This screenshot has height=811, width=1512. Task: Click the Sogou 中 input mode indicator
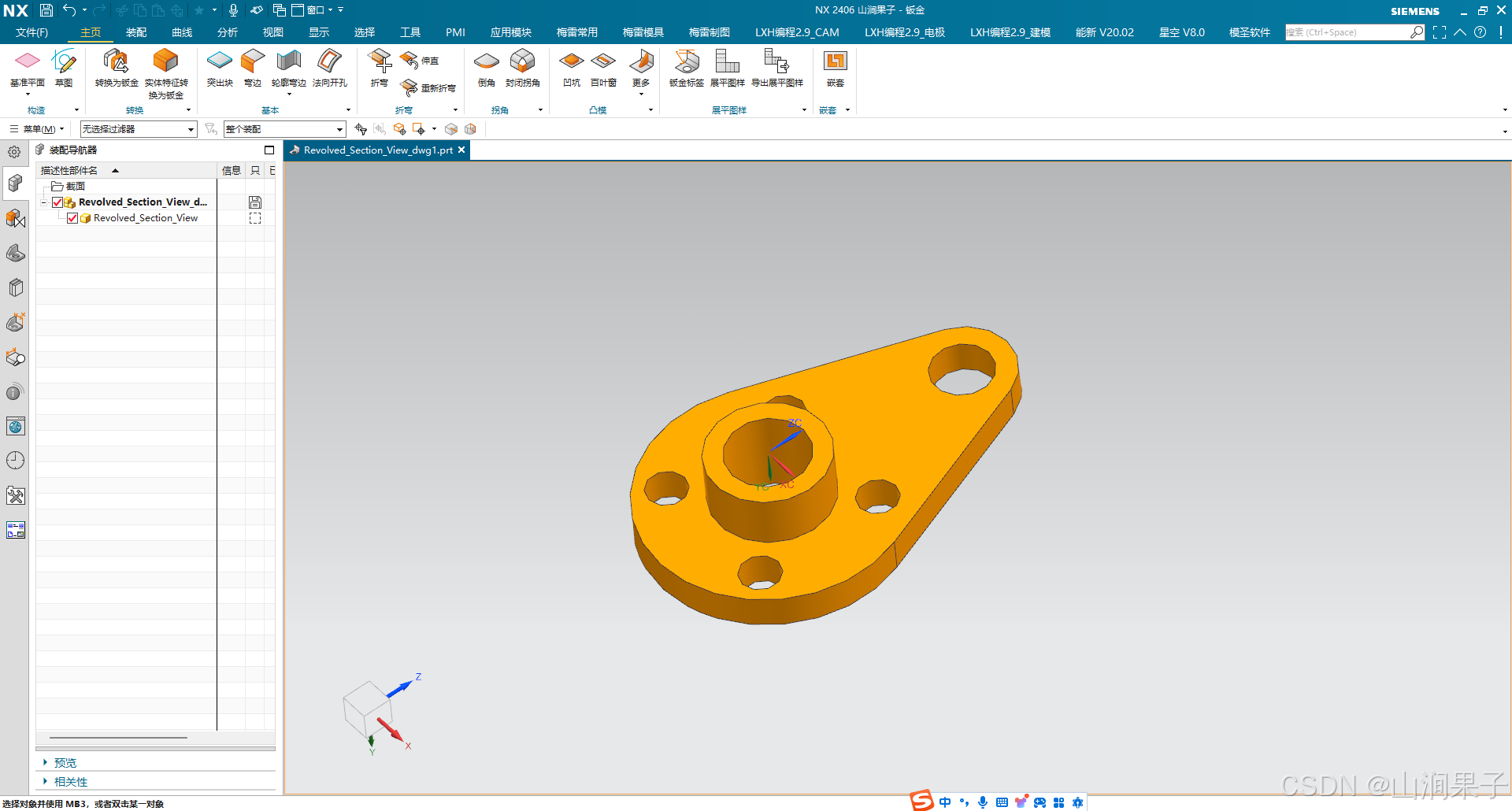[945, 802]
